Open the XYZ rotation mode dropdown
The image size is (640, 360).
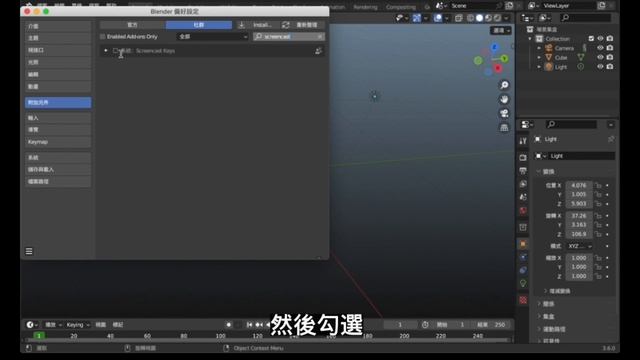(580, 246)
